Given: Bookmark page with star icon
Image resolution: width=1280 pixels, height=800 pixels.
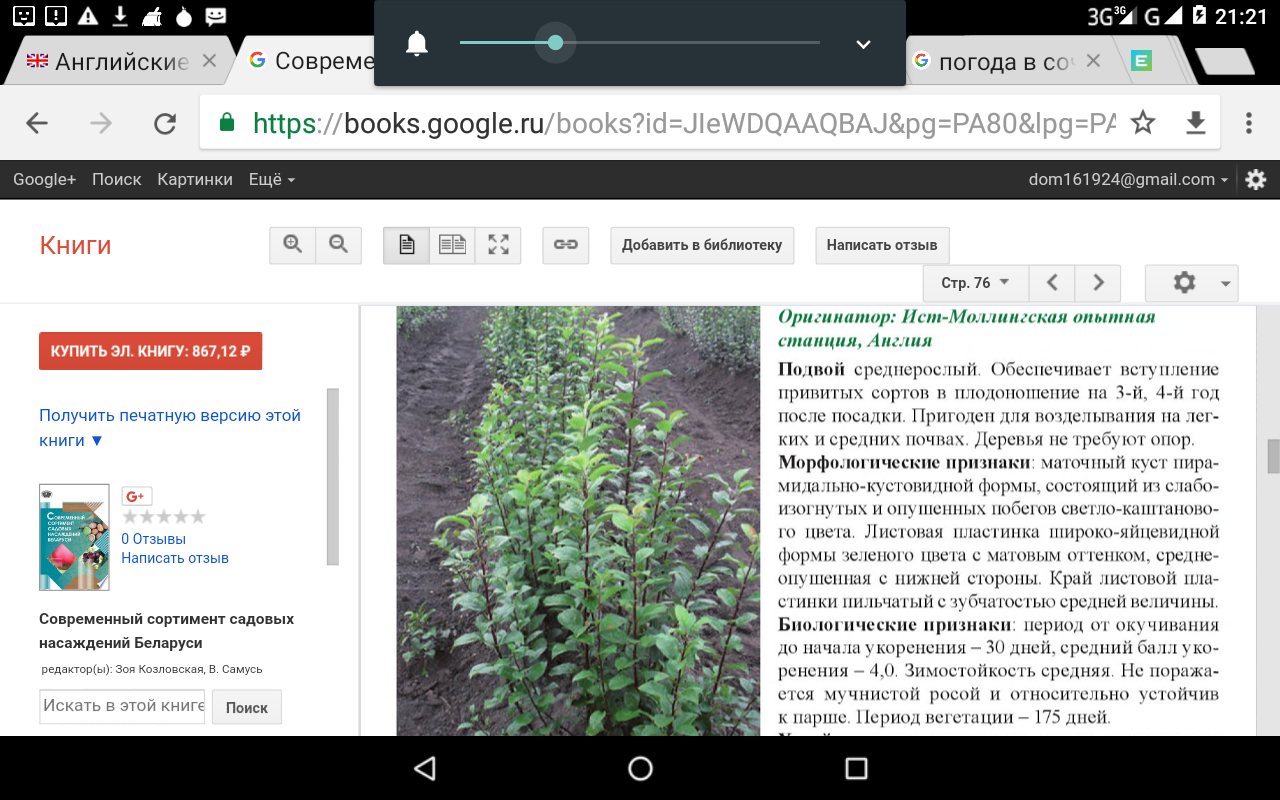Looking at the screenshot, I should [x=1142, y=123].
